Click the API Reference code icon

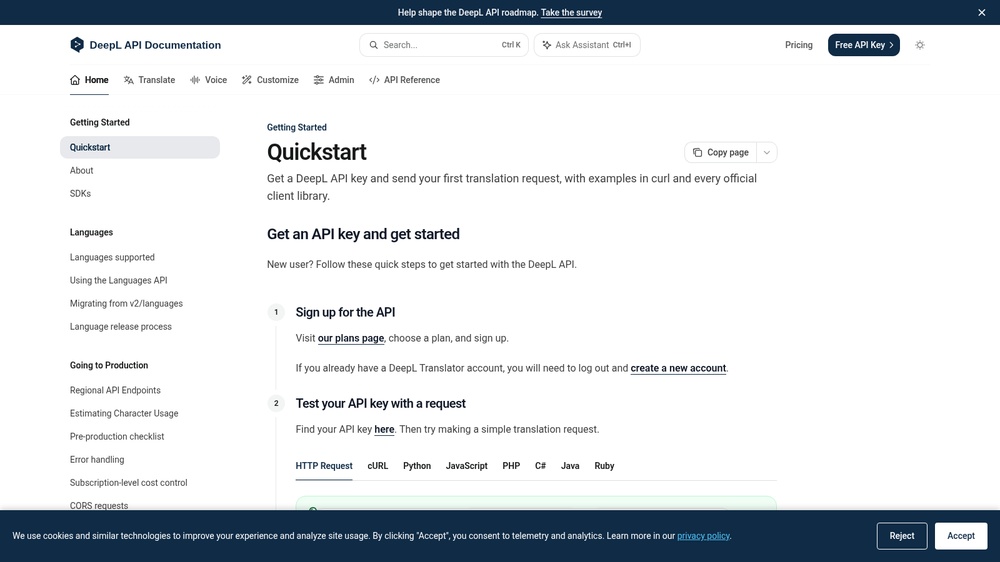click(374, 80)
